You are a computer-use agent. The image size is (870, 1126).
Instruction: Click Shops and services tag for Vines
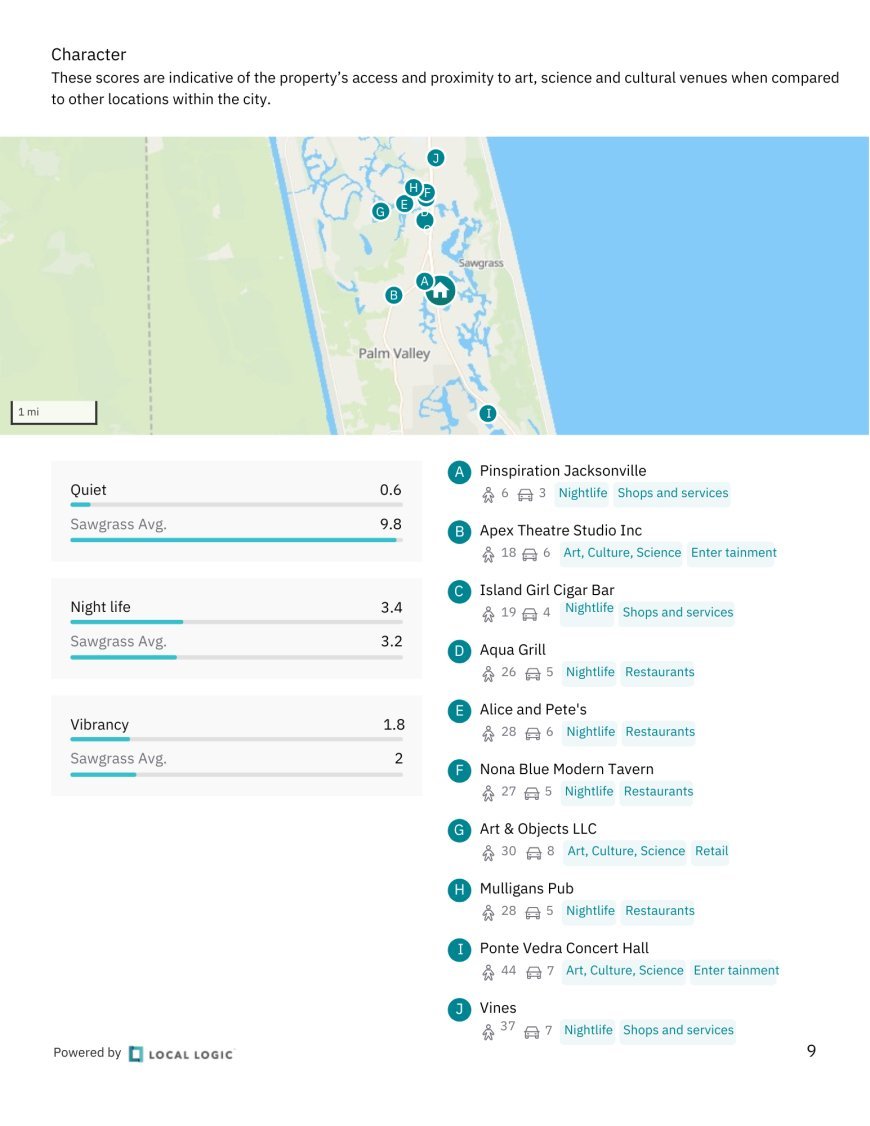click(678, 1030)
